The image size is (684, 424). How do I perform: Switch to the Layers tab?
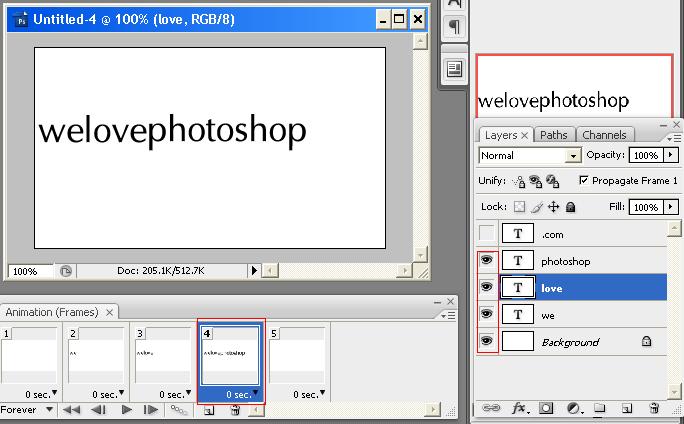coord(500,135)
